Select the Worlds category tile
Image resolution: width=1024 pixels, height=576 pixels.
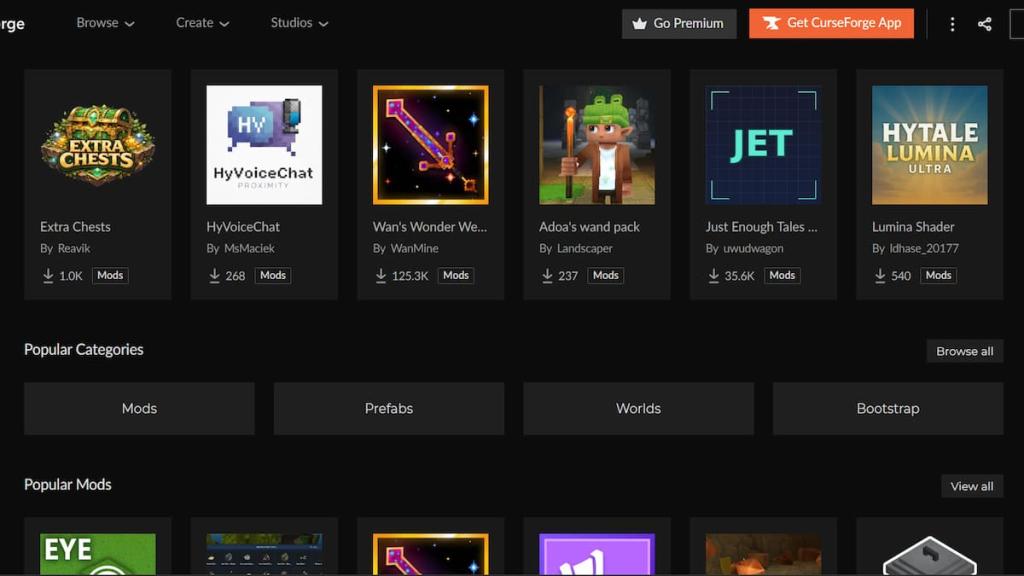[x=638, y=408]
